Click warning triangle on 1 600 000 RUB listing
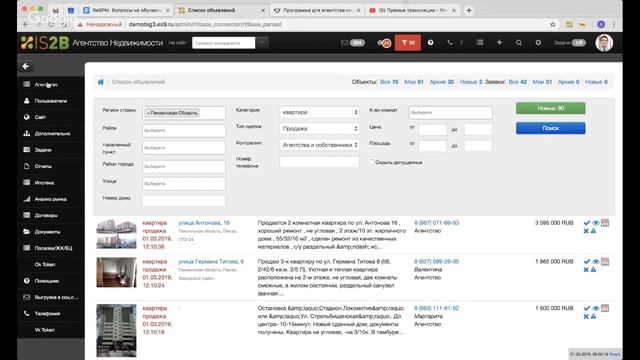Screen dimensions: 640x360 pyautogui.click(x=593, y=317)
